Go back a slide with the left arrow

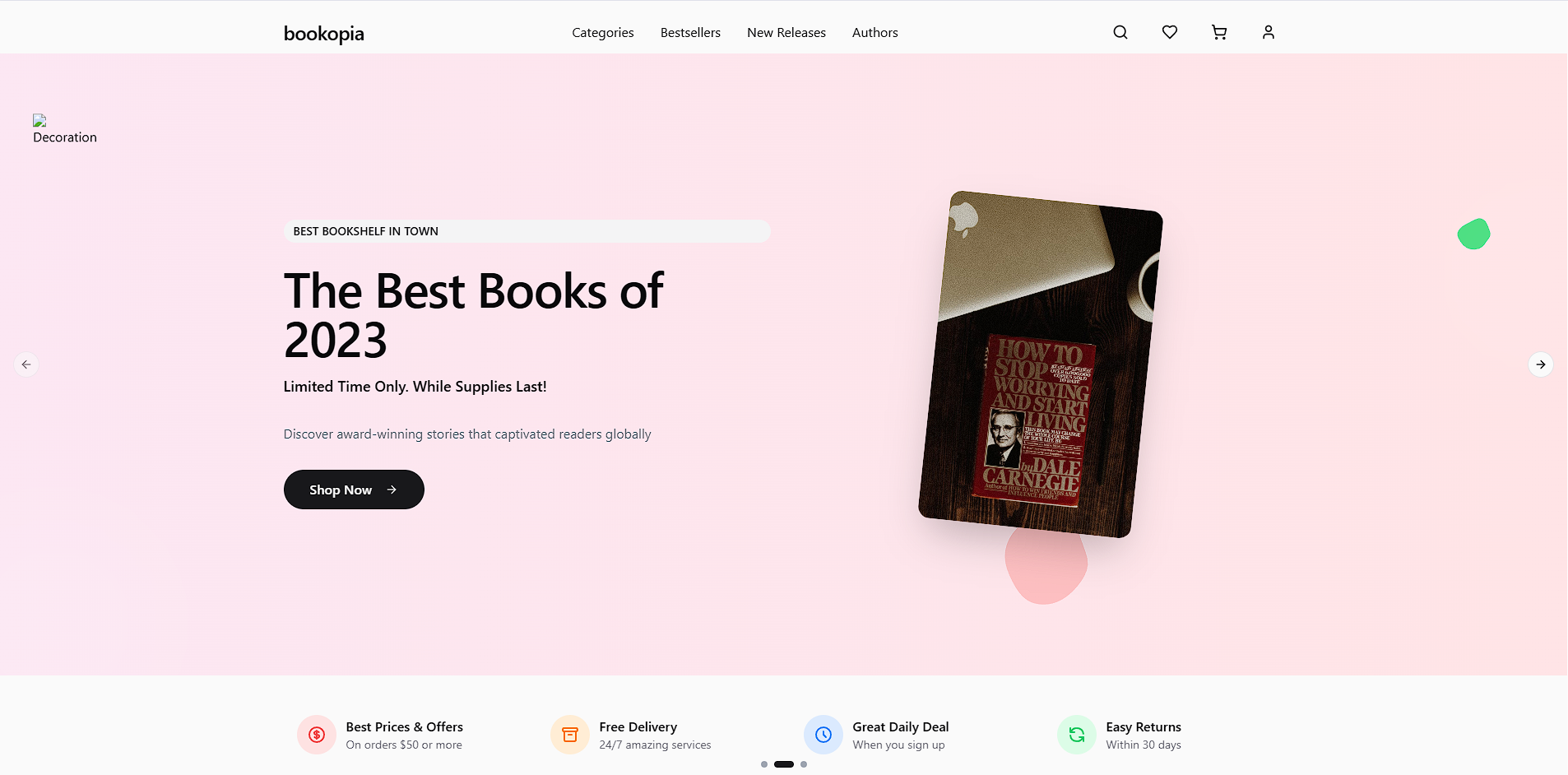(26, 364)
